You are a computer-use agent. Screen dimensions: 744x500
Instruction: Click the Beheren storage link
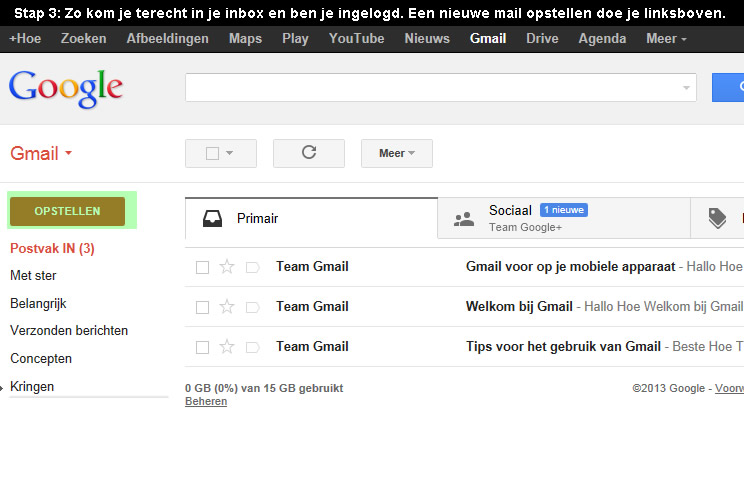tap(206, 401)
